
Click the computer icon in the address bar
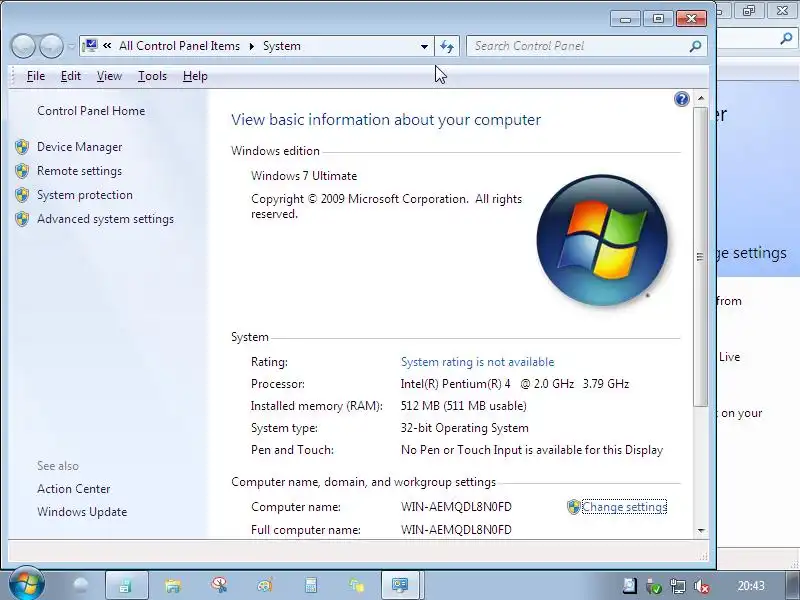pos(90,46)
